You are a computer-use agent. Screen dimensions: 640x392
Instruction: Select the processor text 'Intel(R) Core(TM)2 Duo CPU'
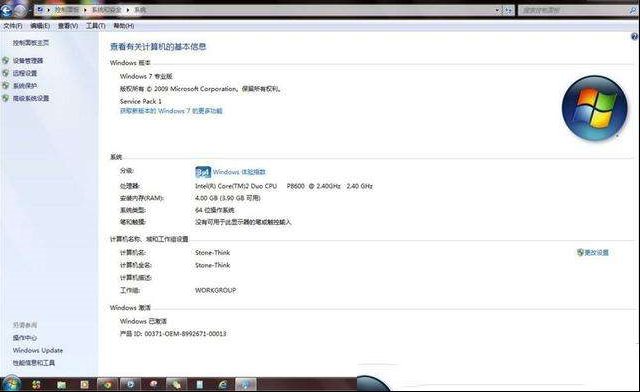tap(236, 186)
